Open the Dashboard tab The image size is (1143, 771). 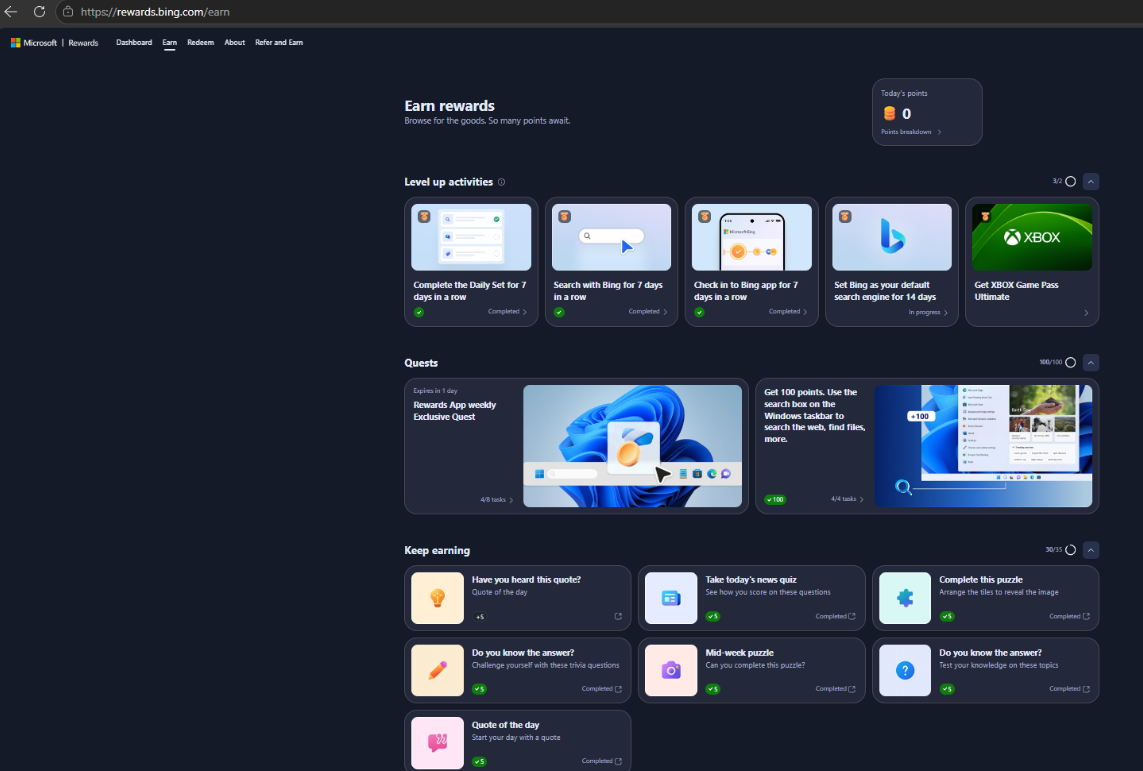(134, 43)
